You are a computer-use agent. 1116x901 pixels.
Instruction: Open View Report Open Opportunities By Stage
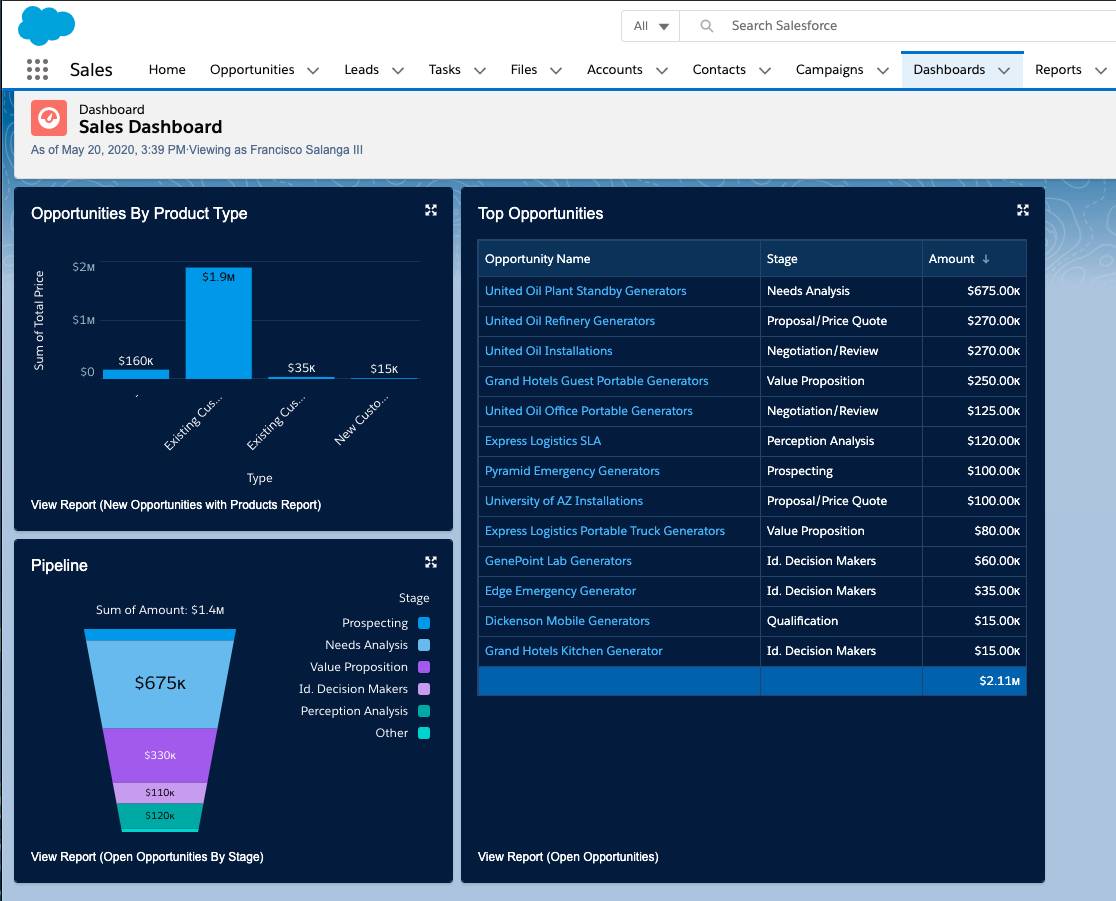pyautogui.click(x=147, y=857)
